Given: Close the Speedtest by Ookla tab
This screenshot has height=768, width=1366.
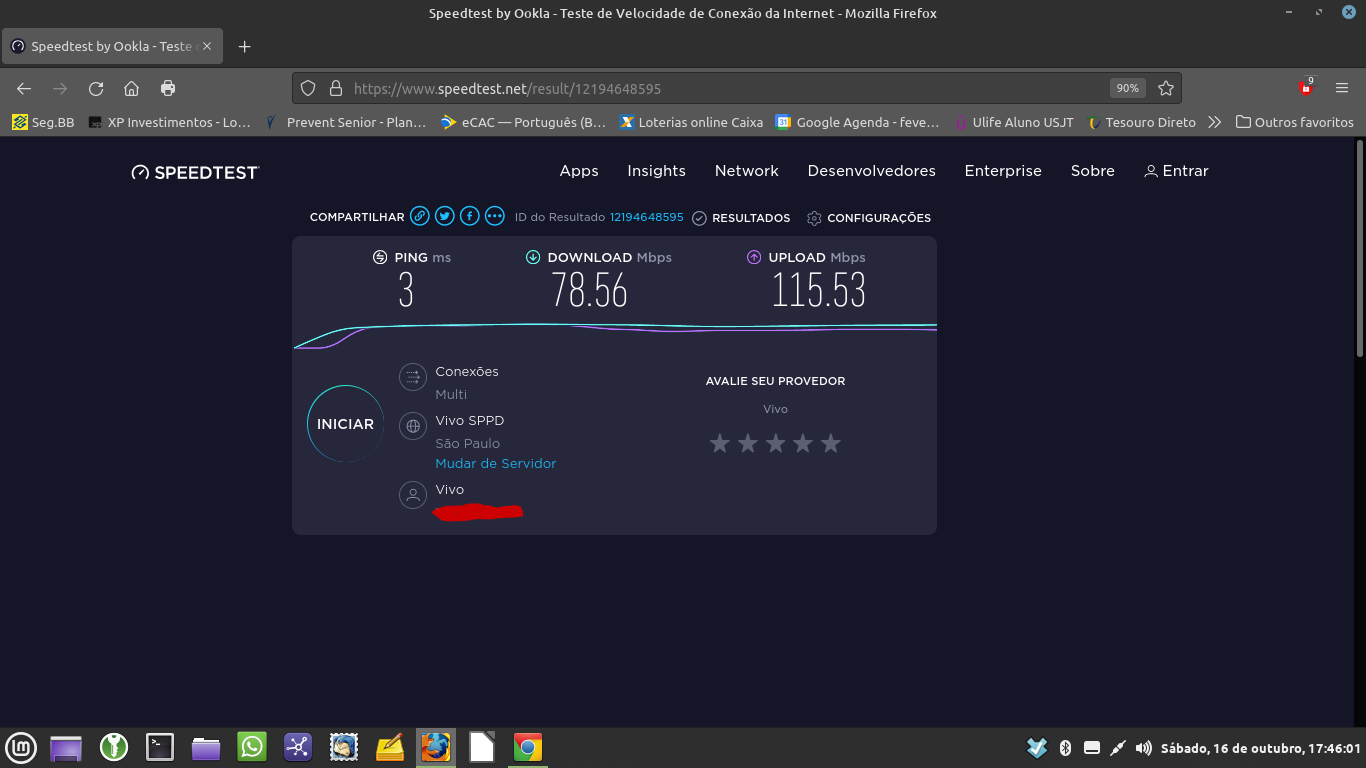Looking at the screenshot, I should click(x=207, y=46).
